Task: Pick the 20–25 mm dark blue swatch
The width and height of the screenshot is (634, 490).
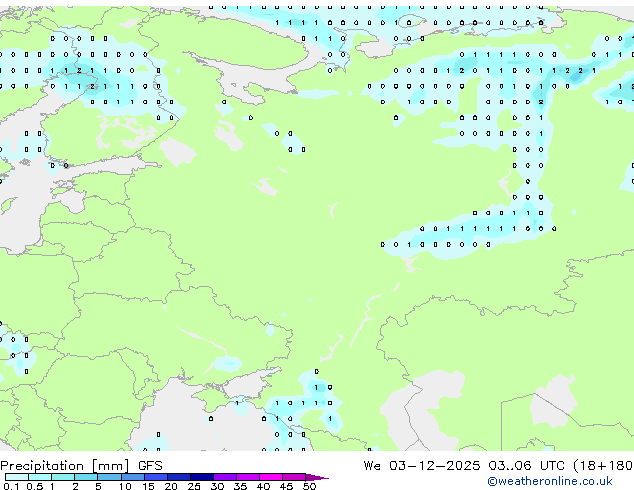Action: 179,477
